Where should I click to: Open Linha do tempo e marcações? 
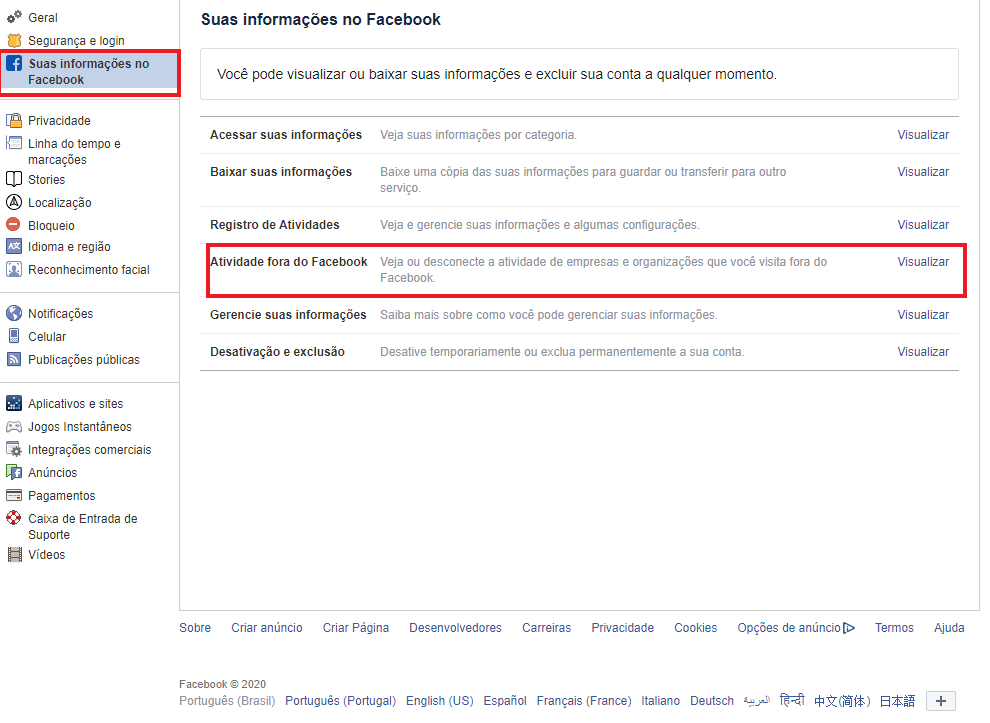click(x=74, y=152)
